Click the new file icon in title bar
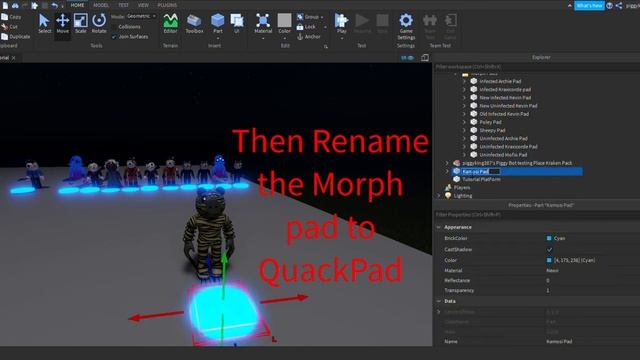The width and height of the screenshot is (640, 360). [5, 5]
